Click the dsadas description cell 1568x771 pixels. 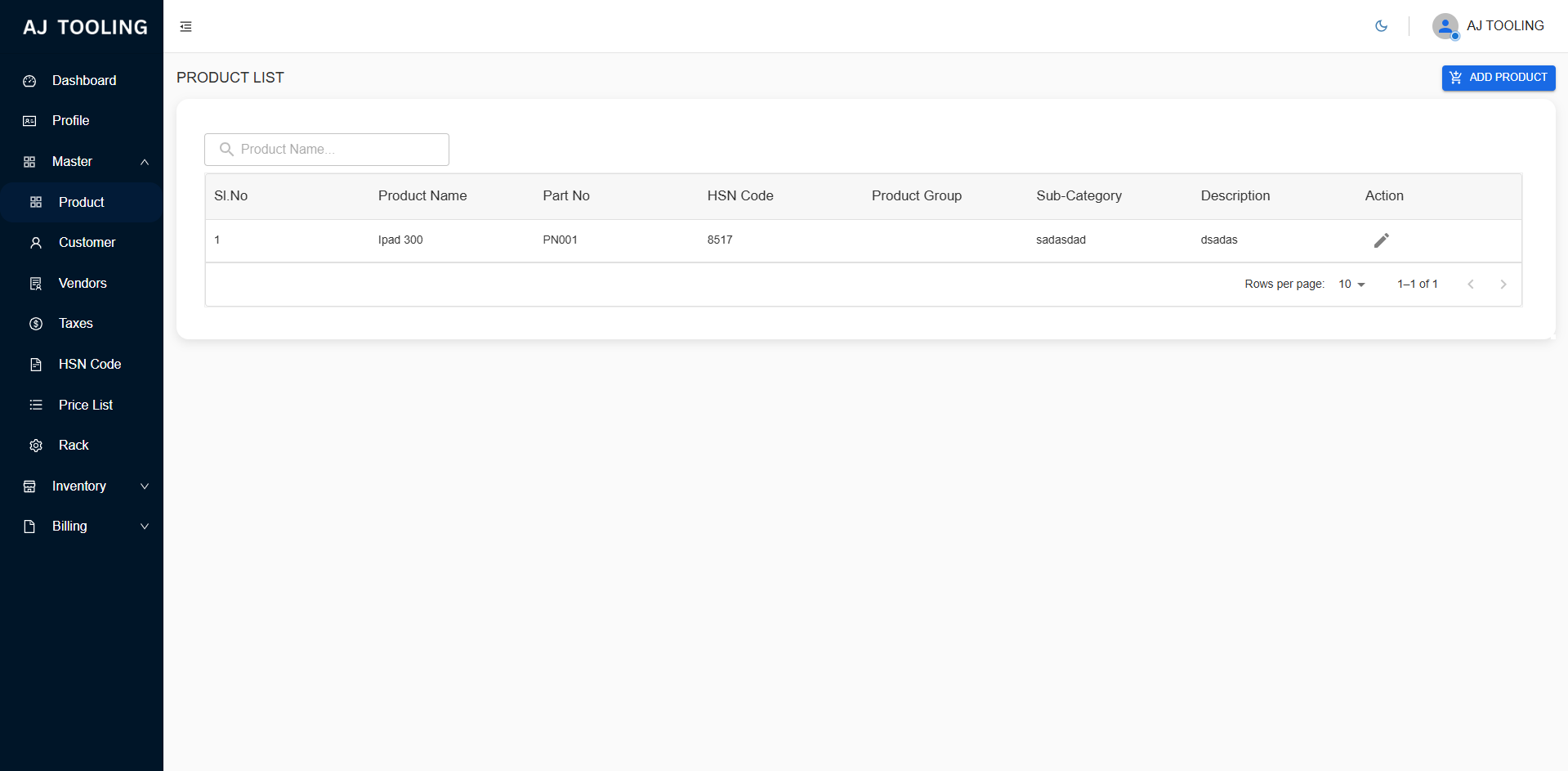tap(1219, 240)
